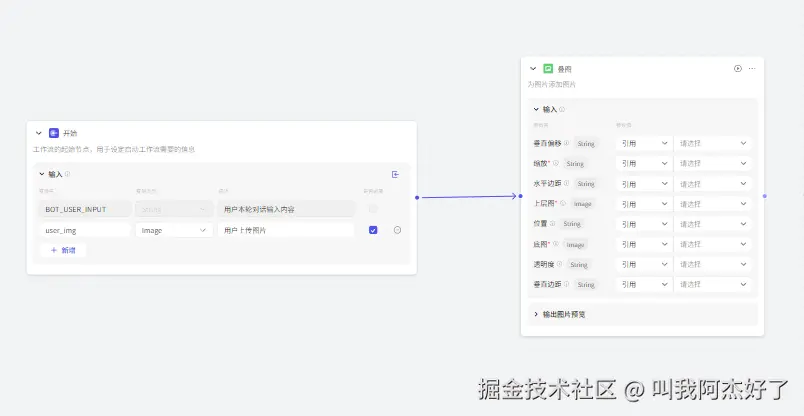This screenshot has height=416, width=804.
Task: Remove the user_img row with minus icon
Action: (x=397, y=230)
